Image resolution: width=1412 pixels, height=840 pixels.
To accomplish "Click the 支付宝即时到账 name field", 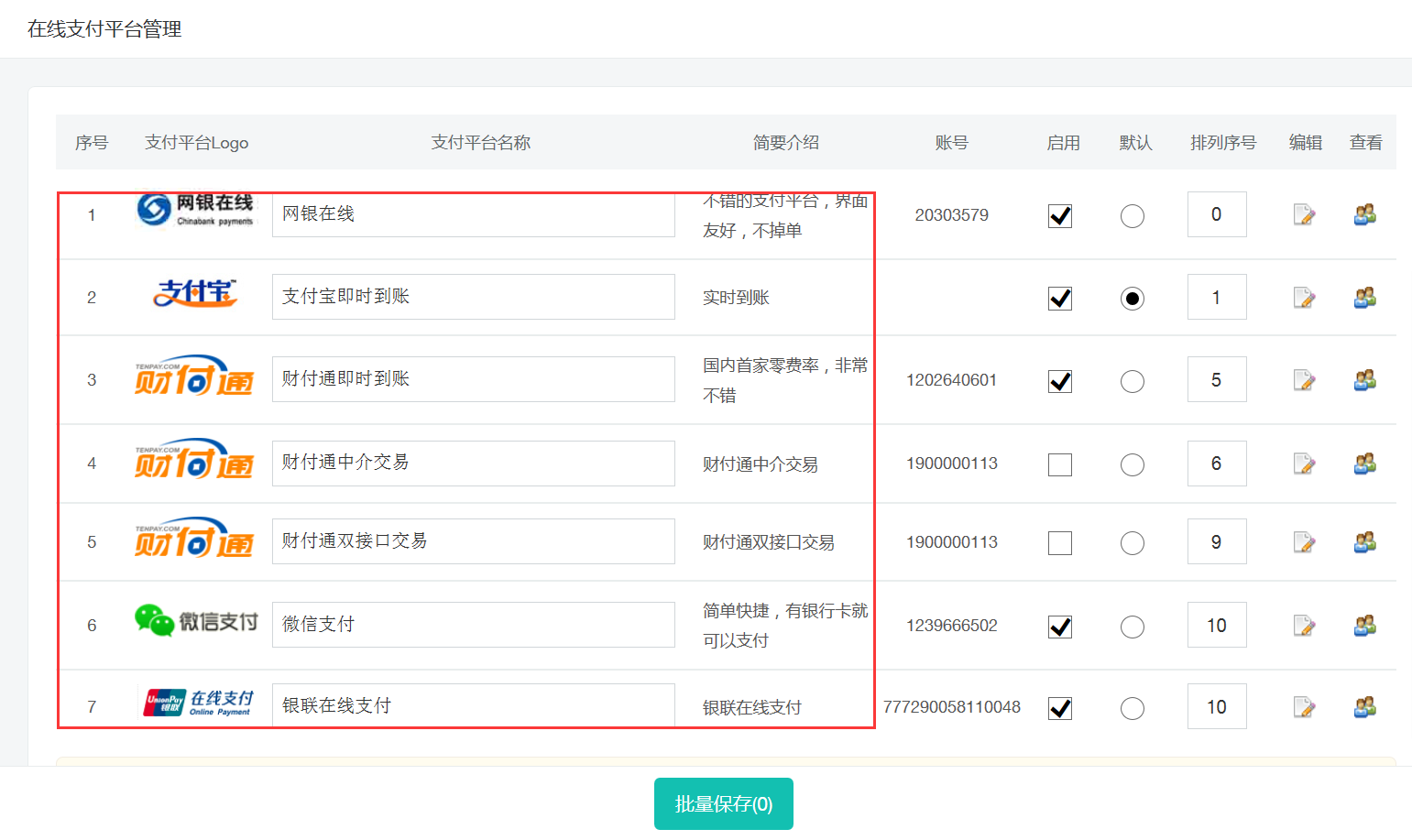I will pyautogui.click(x=473, y=297).
